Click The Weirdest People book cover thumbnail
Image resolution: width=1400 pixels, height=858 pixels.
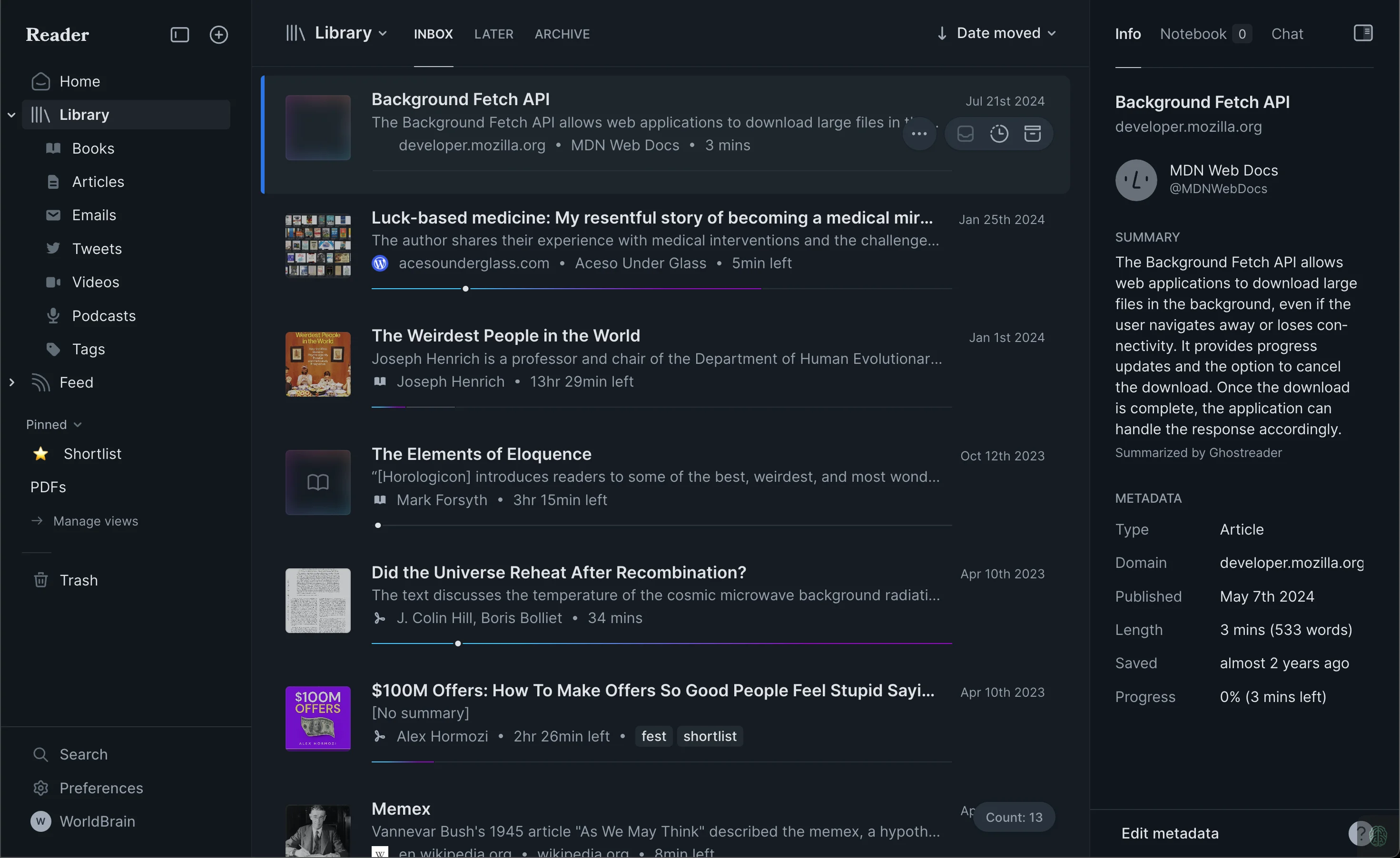317,364
